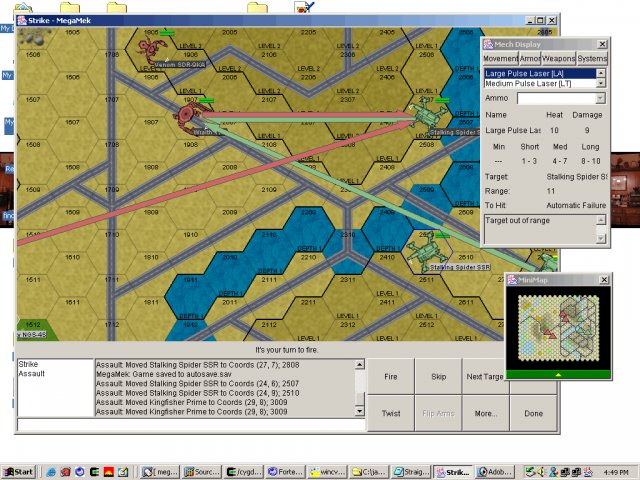Click the Strik... taskbar button

pos(453,472)
